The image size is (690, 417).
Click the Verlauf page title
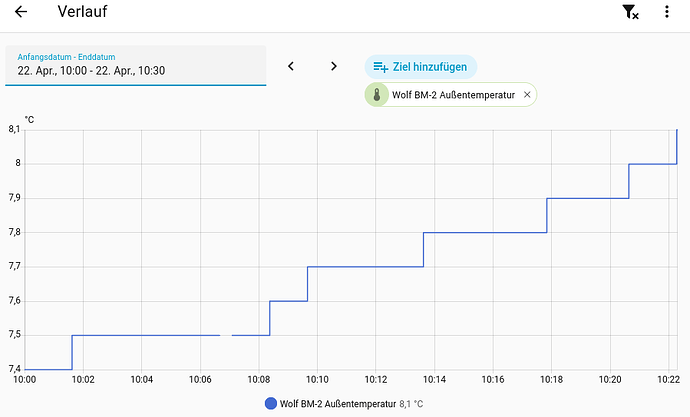point(82,12)
